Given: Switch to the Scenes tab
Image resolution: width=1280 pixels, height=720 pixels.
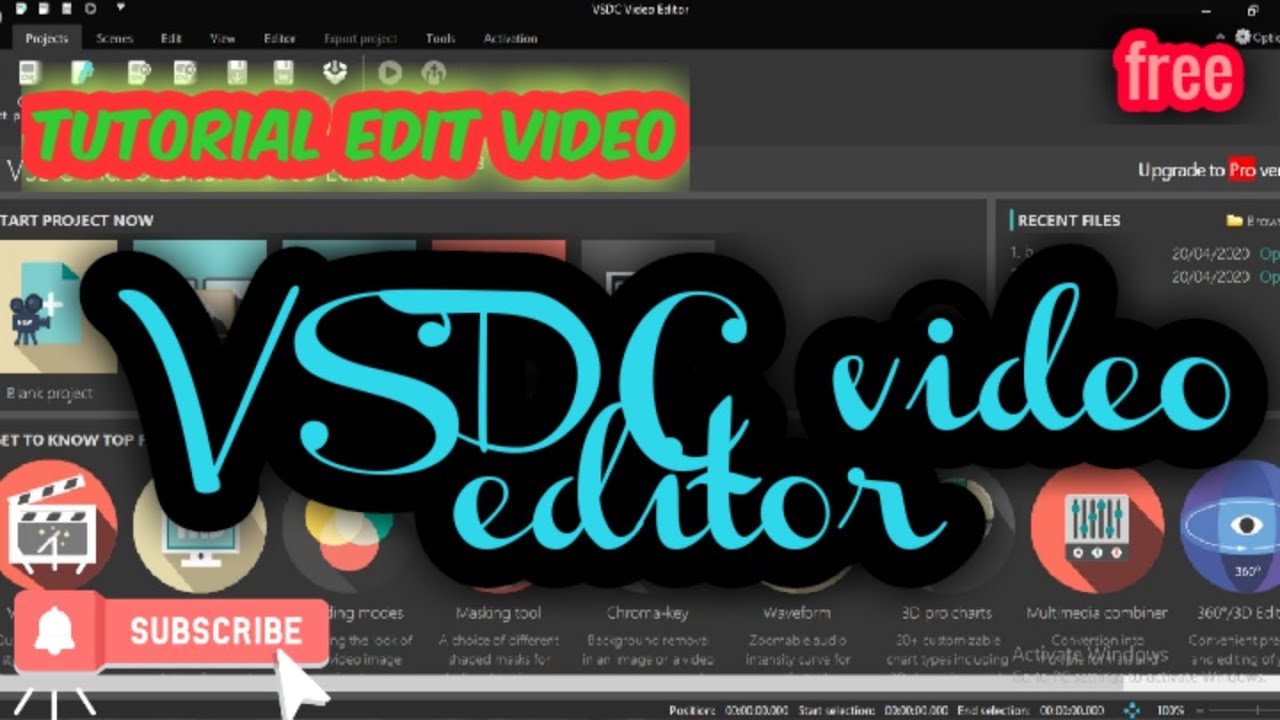Looking at the screenshot, I should (x=115, y=38).
